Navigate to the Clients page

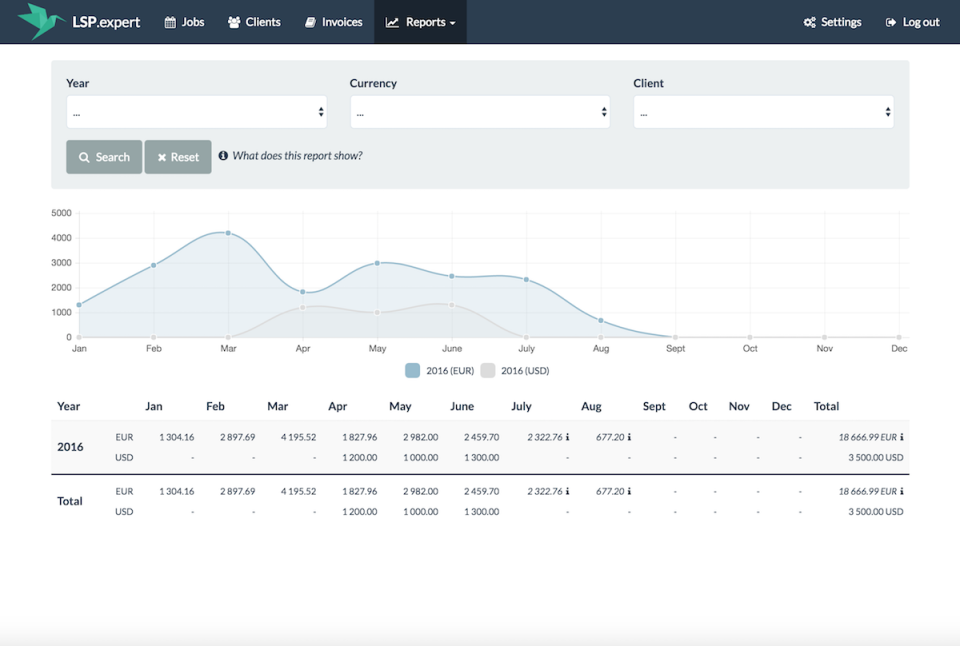tap(254, 21)
